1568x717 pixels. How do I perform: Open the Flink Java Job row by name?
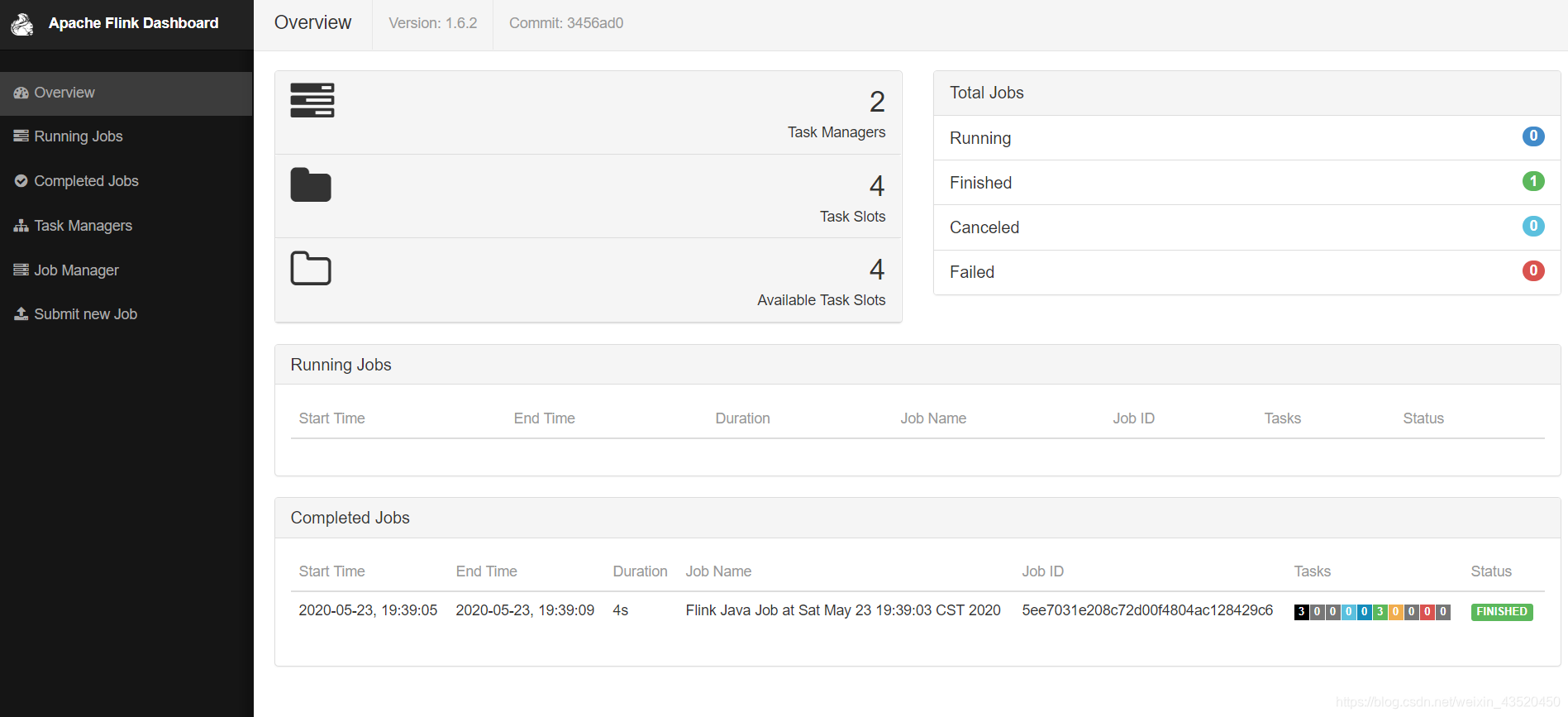[x=843, y=610]
